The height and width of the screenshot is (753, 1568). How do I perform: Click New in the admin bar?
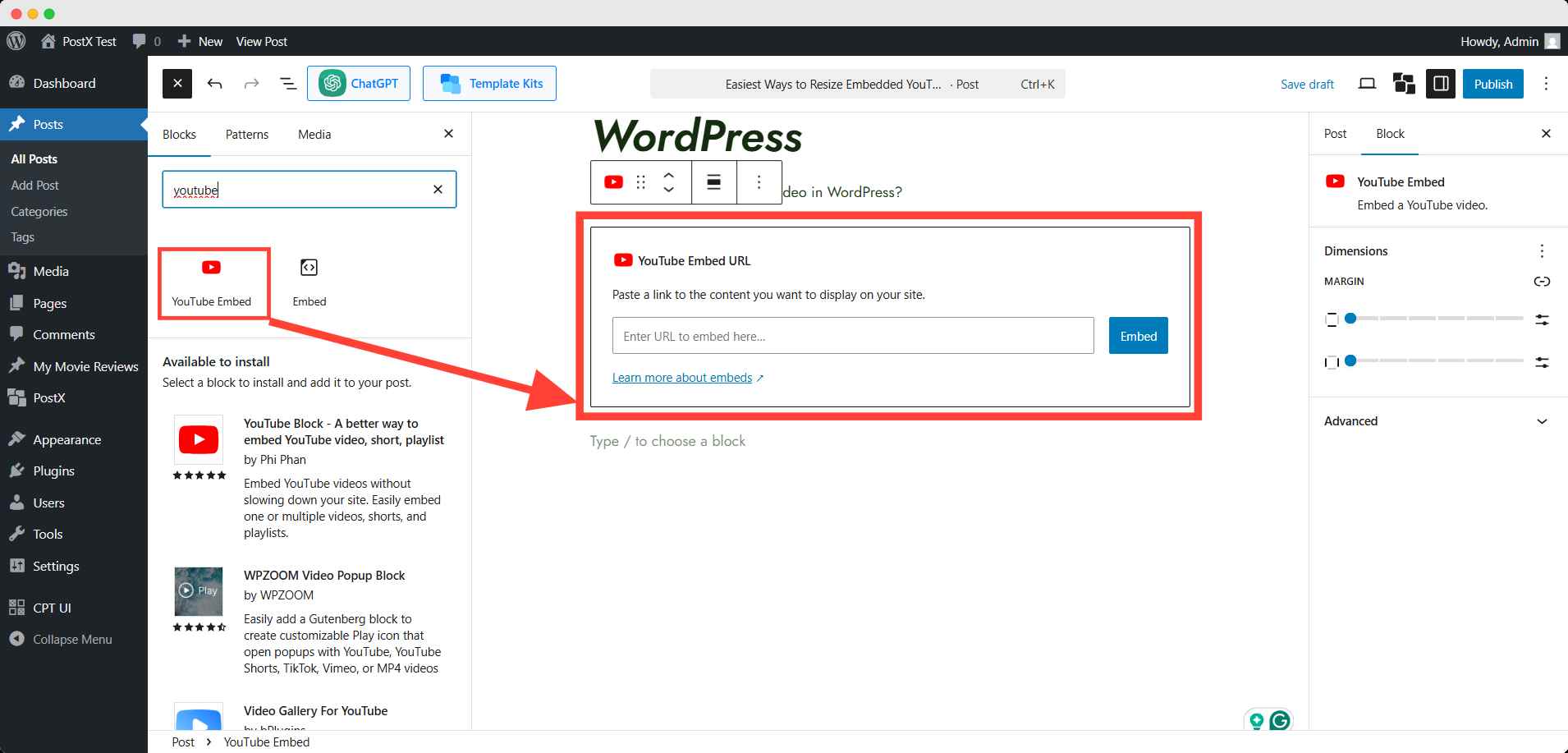199,41
